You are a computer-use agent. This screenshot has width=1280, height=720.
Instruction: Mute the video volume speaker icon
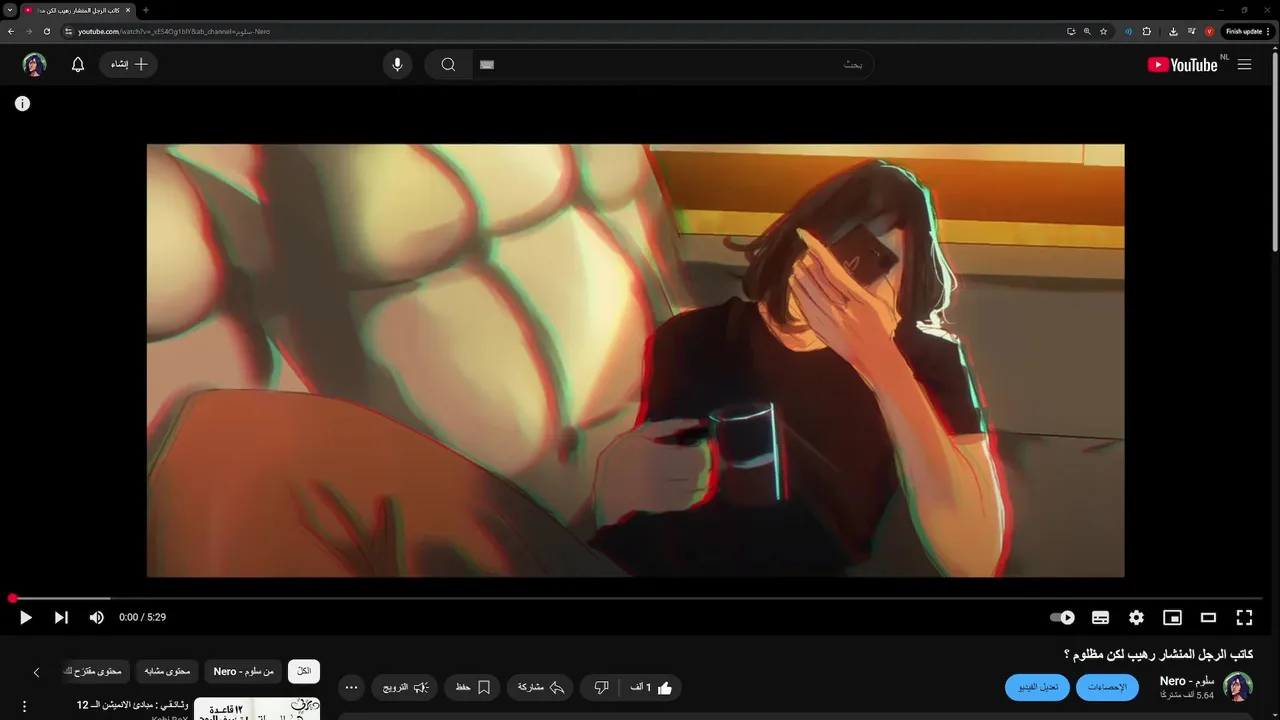pos(96,618)
